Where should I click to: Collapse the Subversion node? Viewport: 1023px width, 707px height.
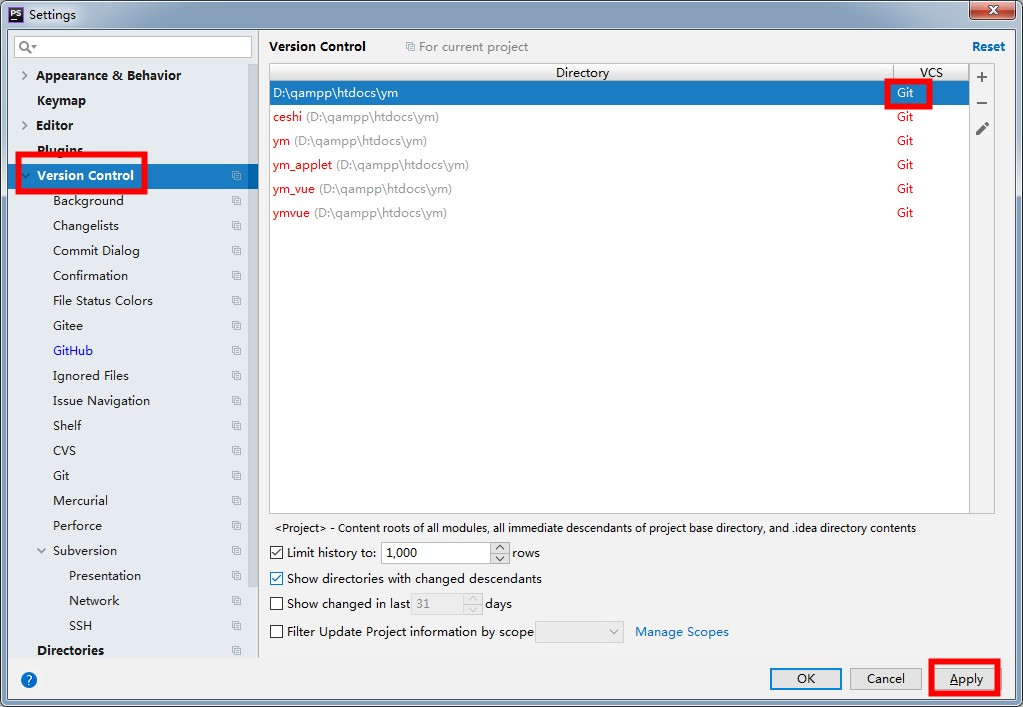pos(41,550)
